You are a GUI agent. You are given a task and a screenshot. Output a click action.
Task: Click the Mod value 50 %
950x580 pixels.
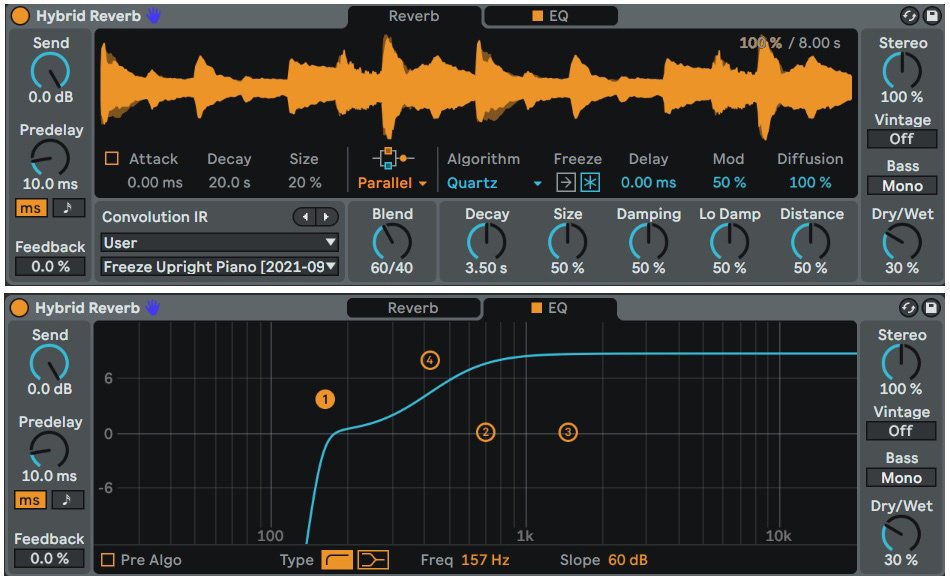click(729, 182)
